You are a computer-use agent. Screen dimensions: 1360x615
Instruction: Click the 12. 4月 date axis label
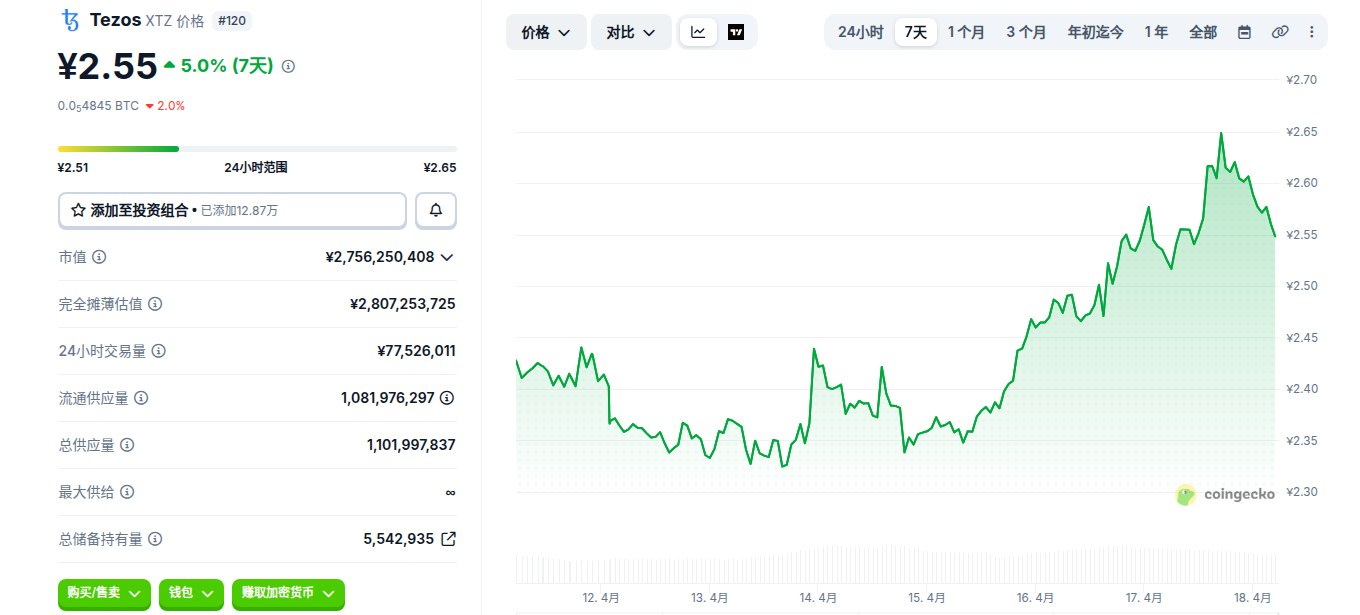point(601,597)
